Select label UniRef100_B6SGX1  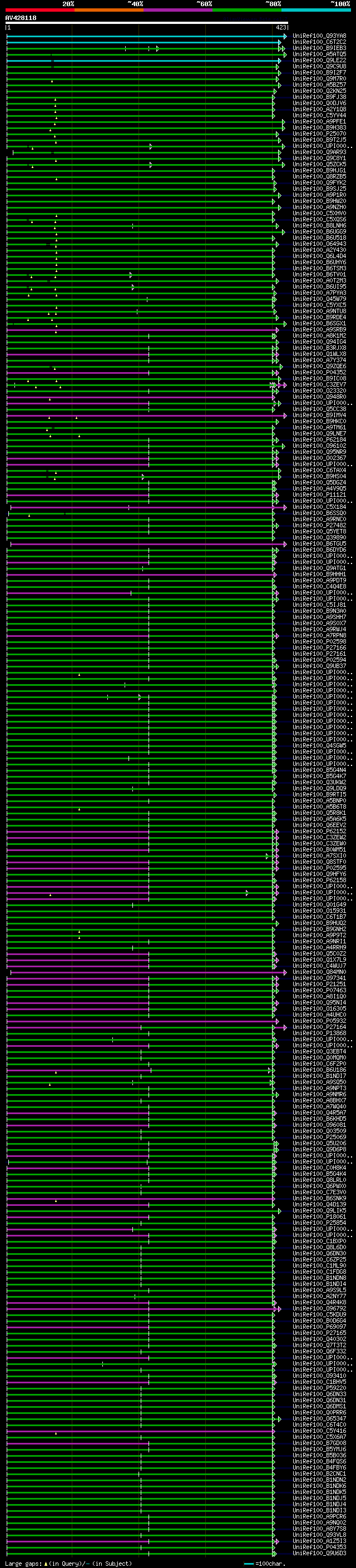[x=319, y=323]
